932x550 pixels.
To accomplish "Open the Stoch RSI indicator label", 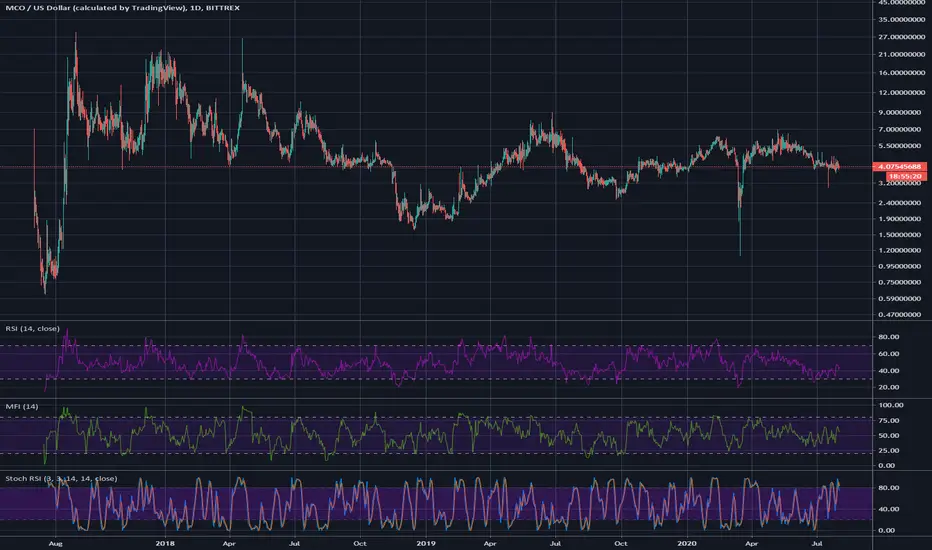I will (x=61, y=478).
